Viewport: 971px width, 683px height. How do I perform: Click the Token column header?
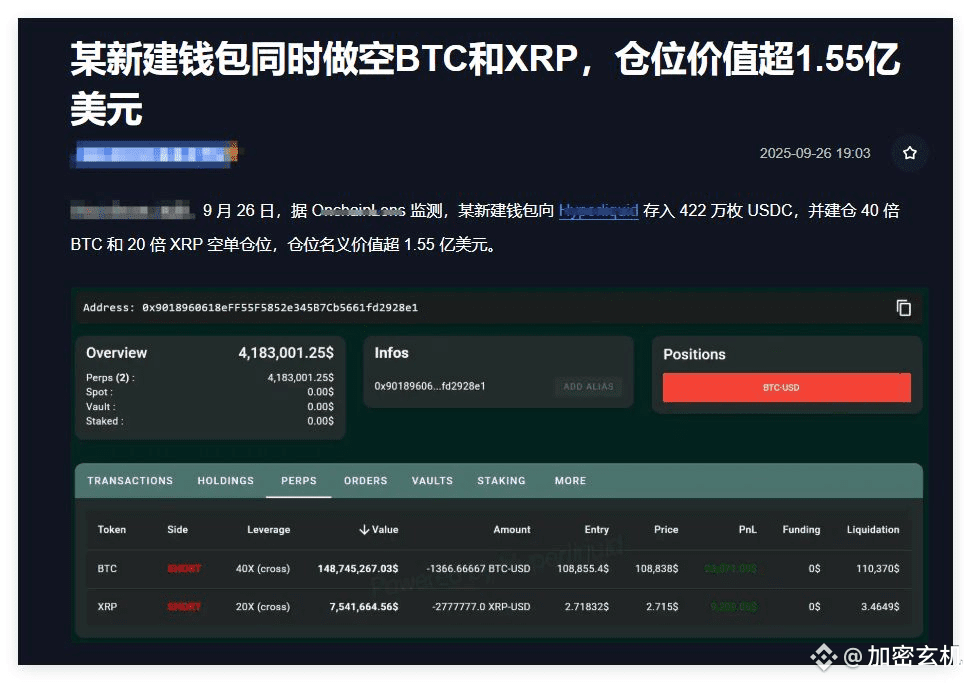(111, 529)
